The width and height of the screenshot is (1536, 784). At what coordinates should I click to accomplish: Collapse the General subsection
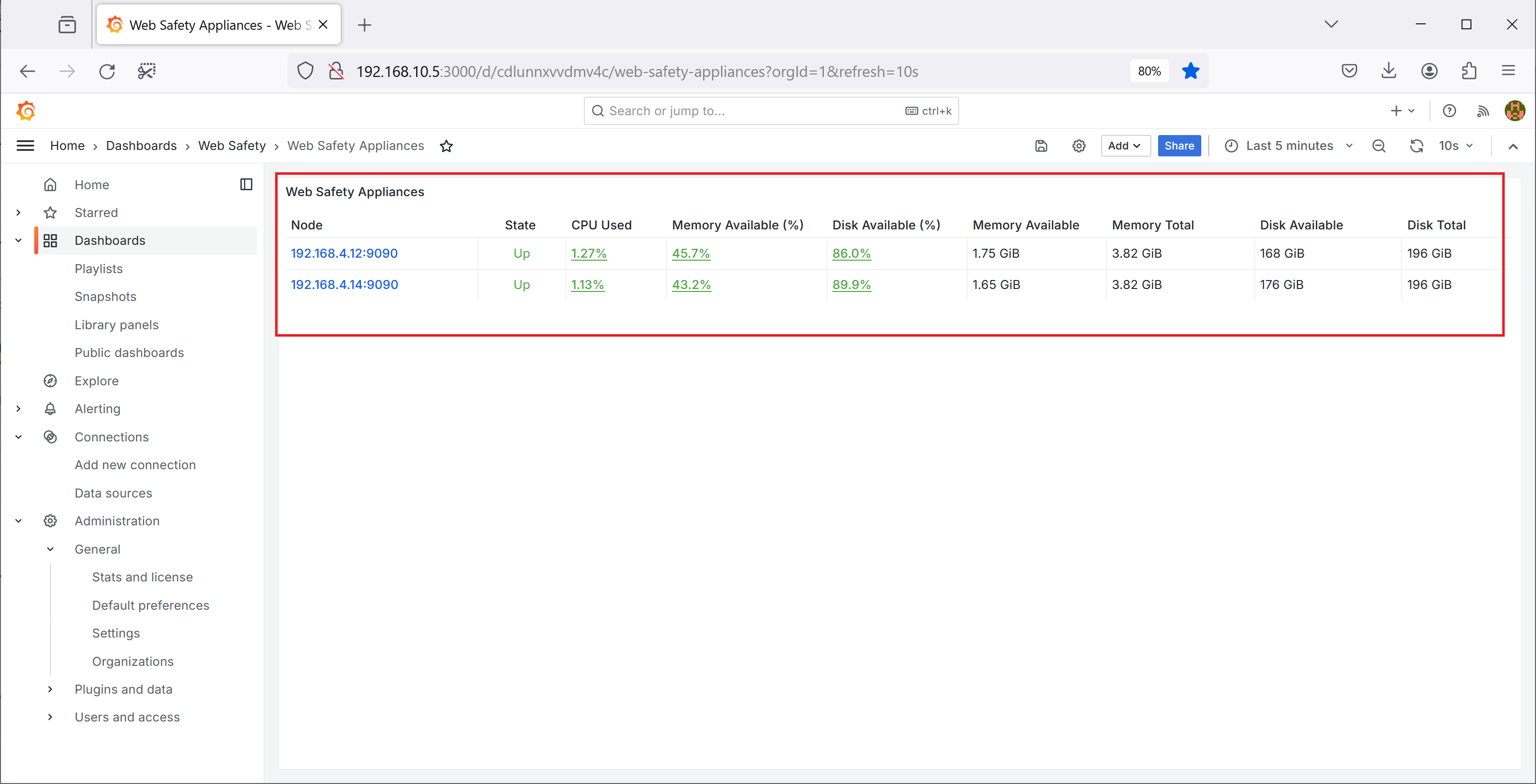pyautogui.click(x=50, y=549)
